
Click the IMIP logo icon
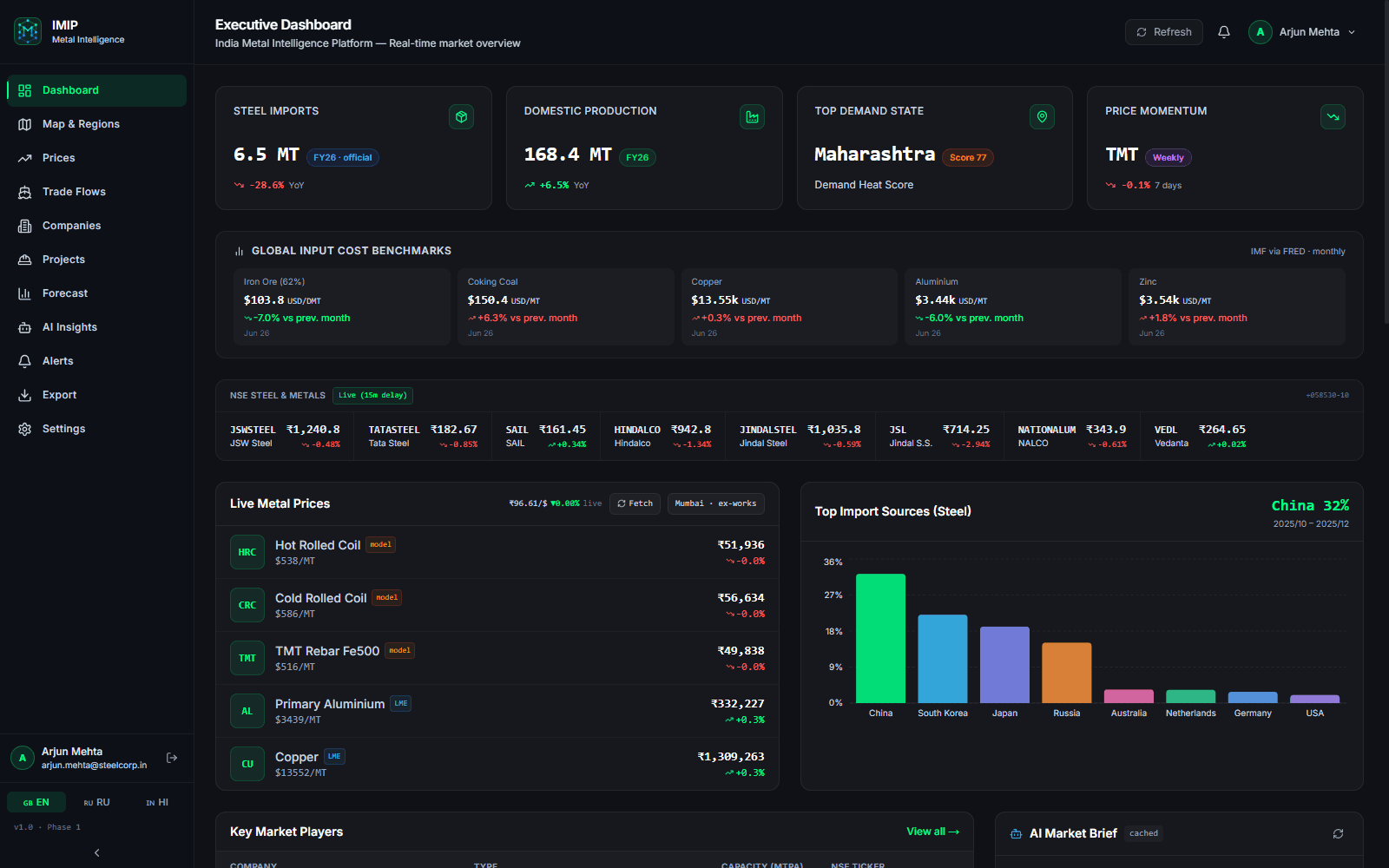(x=28, y=31)
